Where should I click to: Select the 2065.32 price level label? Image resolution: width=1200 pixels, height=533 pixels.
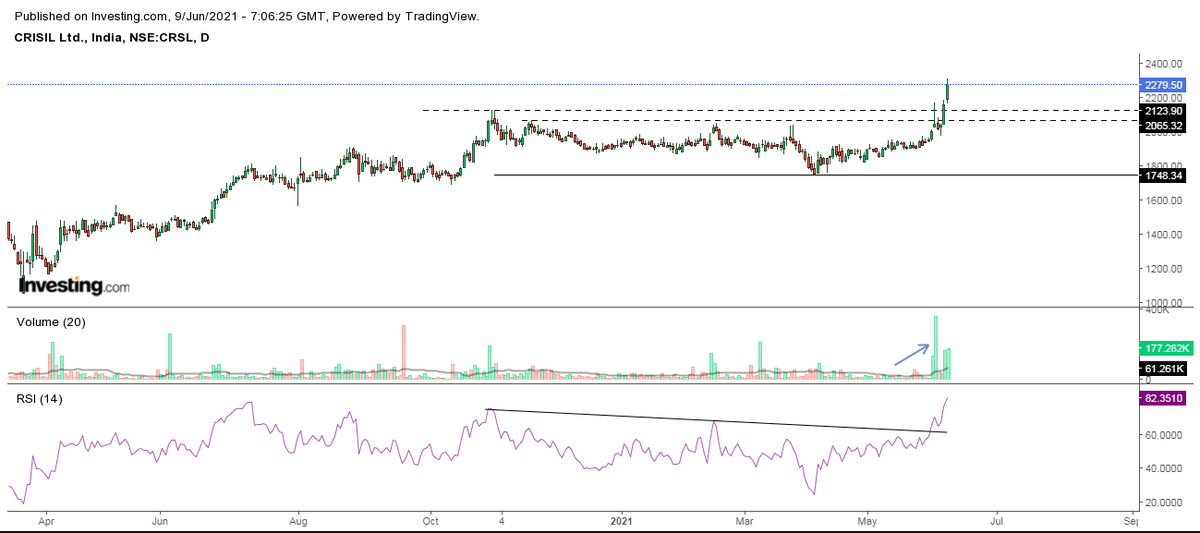coord(1163,127)
